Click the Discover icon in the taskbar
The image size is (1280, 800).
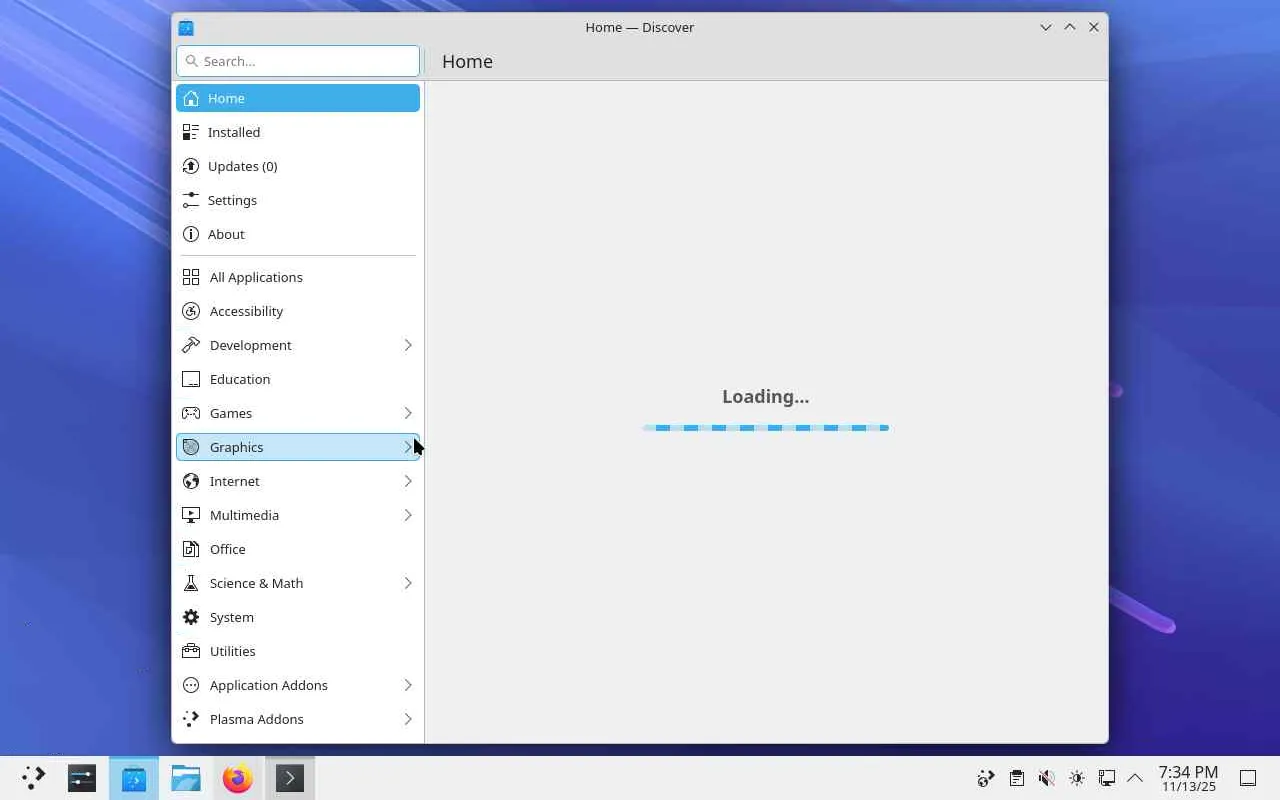coord(134,778)
